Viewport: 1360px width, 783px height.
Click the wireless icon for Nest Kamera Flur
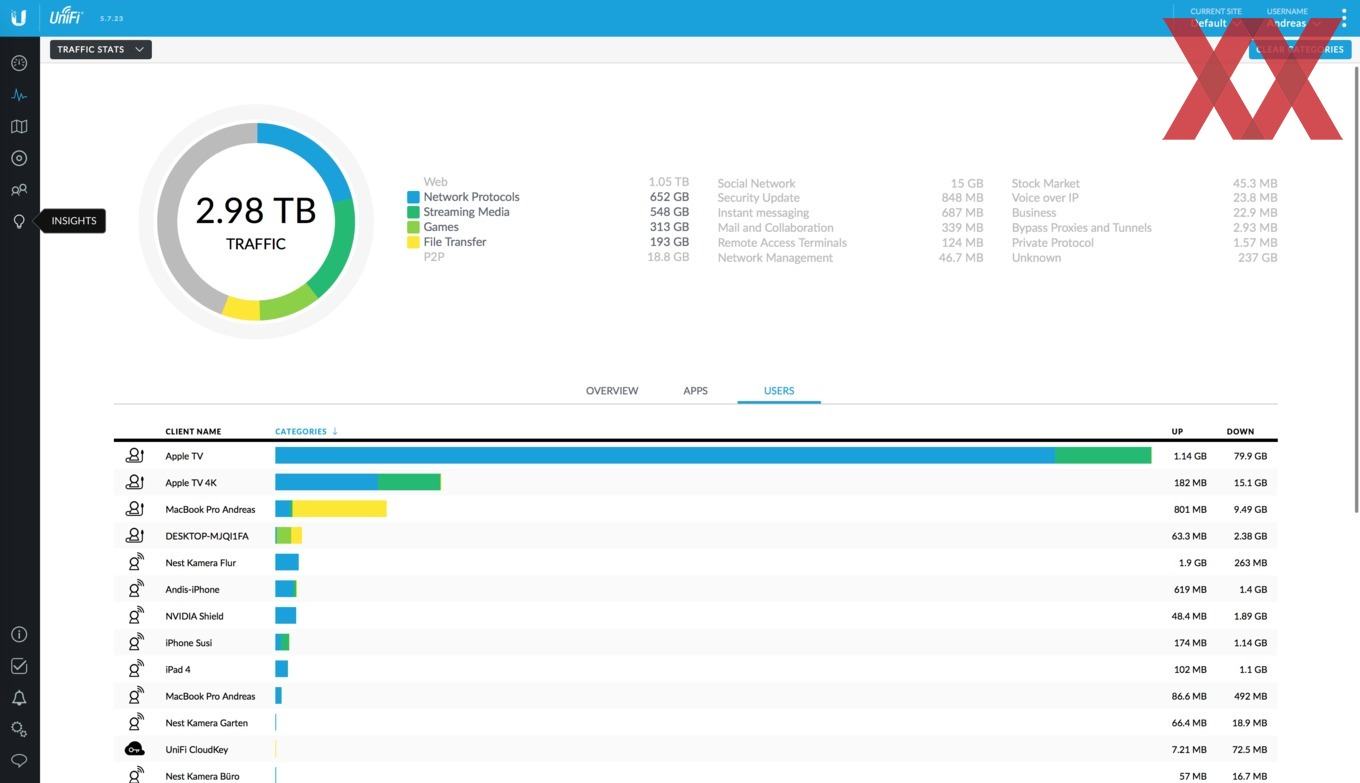coord(135,562)
